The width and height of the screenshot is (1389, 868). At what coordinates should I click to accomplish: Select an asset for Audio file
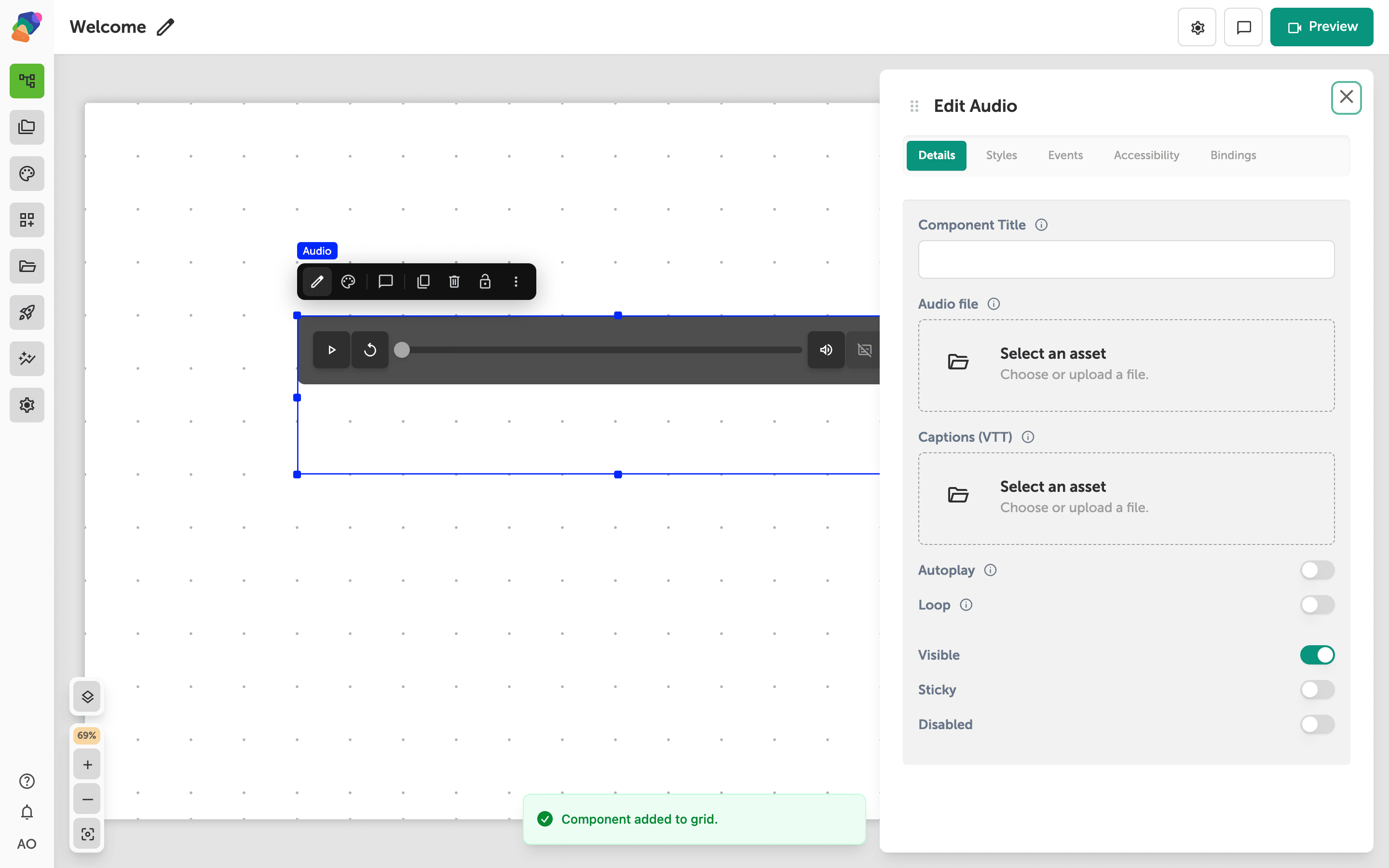pos(1126,365)
